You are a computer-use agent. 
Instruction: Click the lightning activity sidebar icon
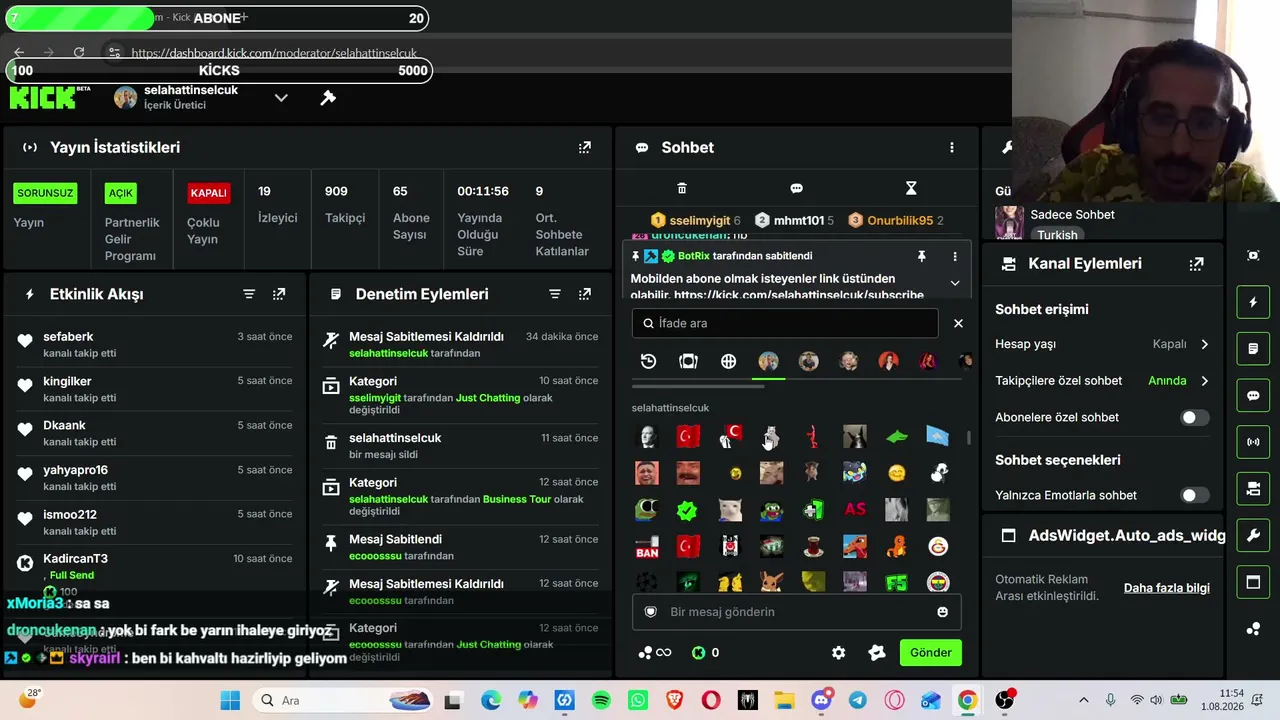click(1253, 303)
